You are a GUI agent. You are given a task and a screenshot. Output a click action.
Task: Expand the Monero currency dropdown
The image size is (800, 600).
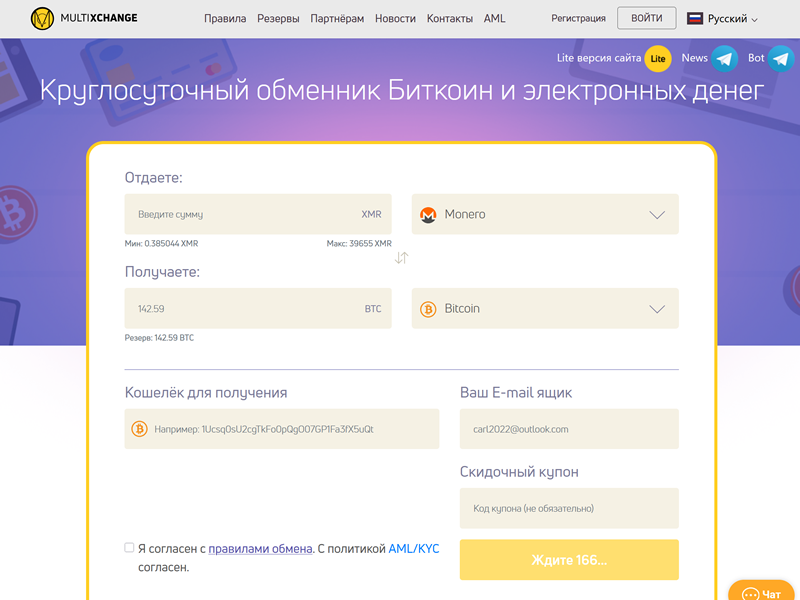point(658,214)
